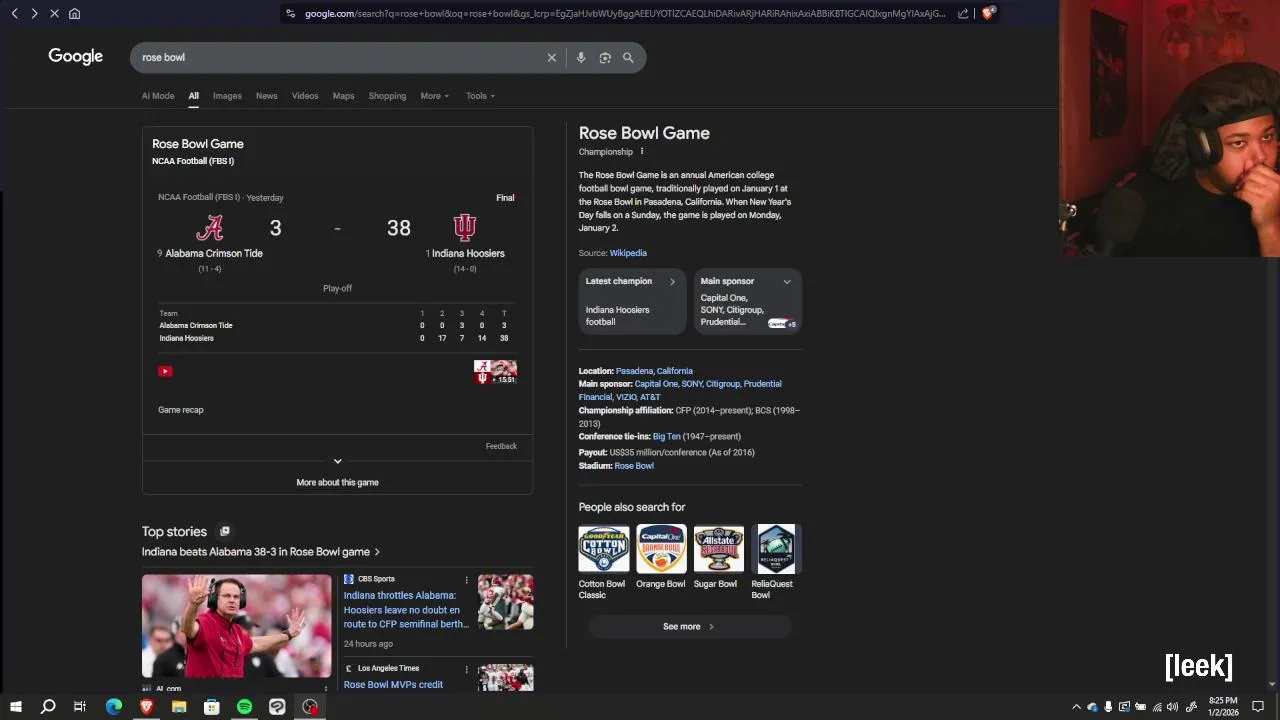Expand game card with down chevron
1280x720 pixels.
click(x=337, y=461)
